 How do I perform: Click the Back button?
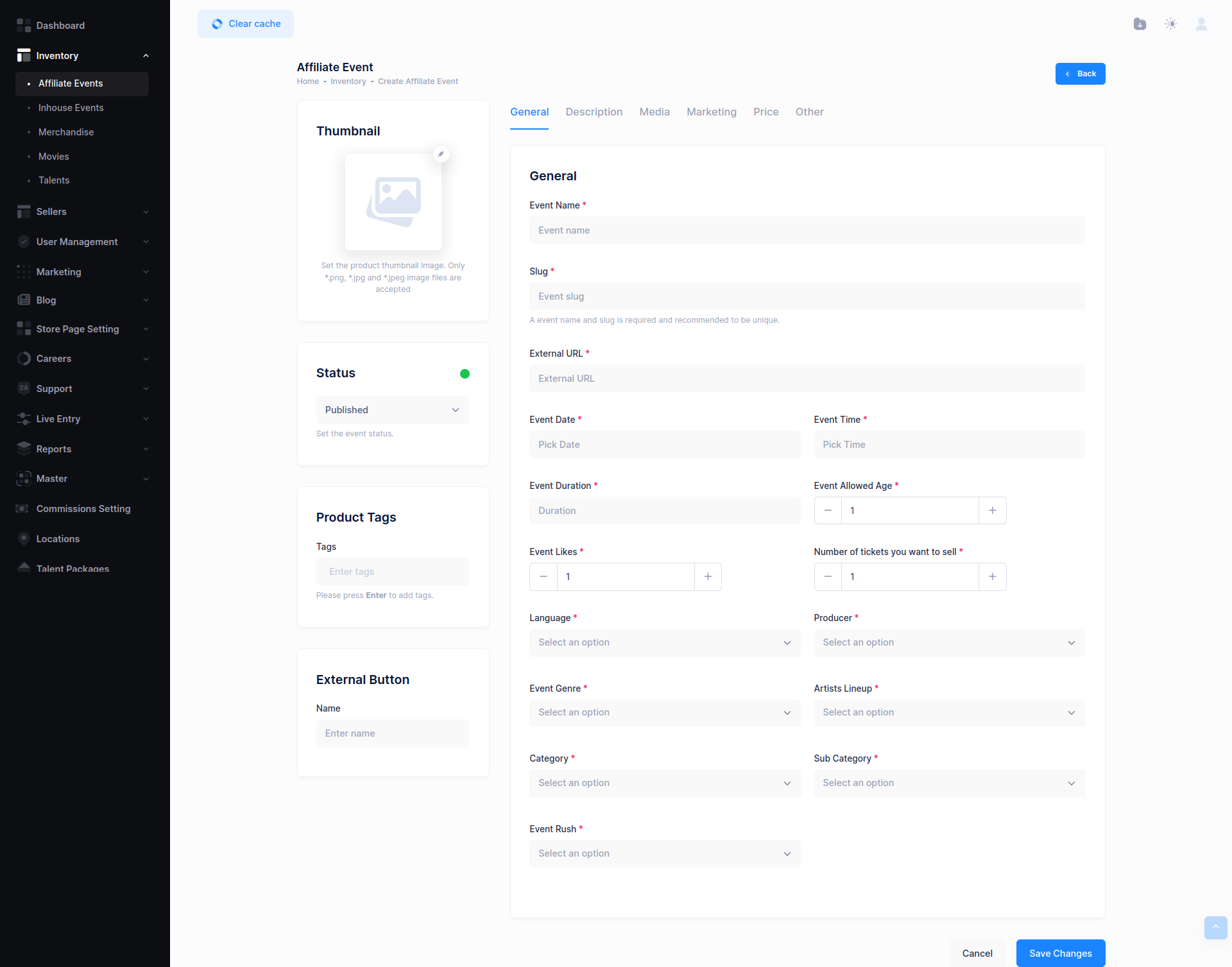click(x=1080, y=74)
